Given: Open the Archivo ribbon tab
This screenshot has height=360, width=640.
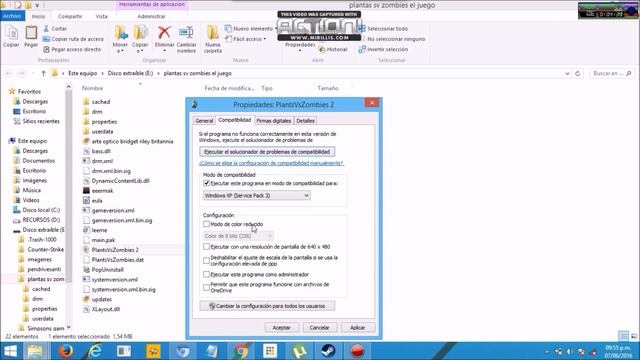Looking at the screenshot, I should tap(12, 16).
